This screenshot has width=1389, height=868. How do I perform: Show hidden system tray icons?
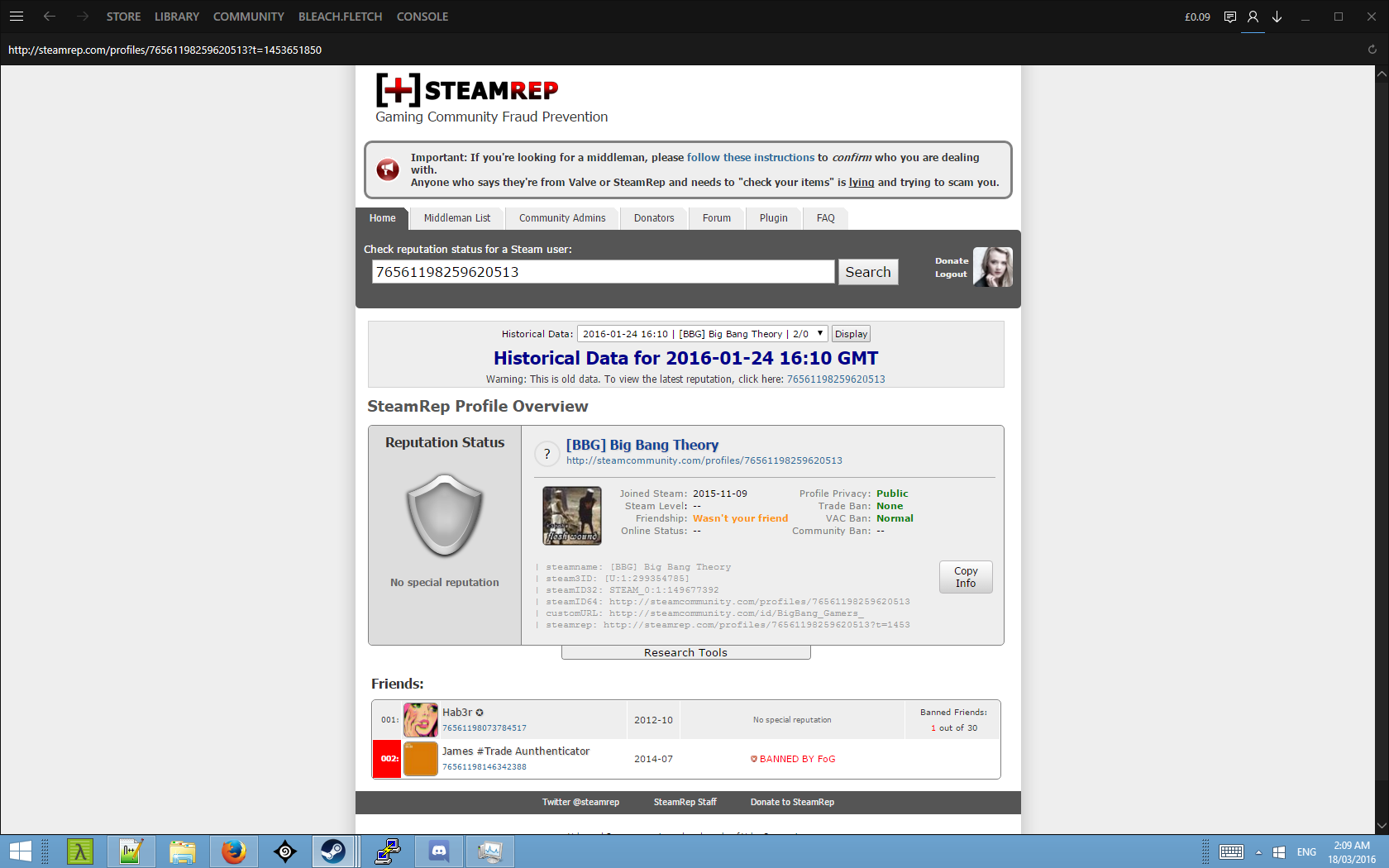1258,852
